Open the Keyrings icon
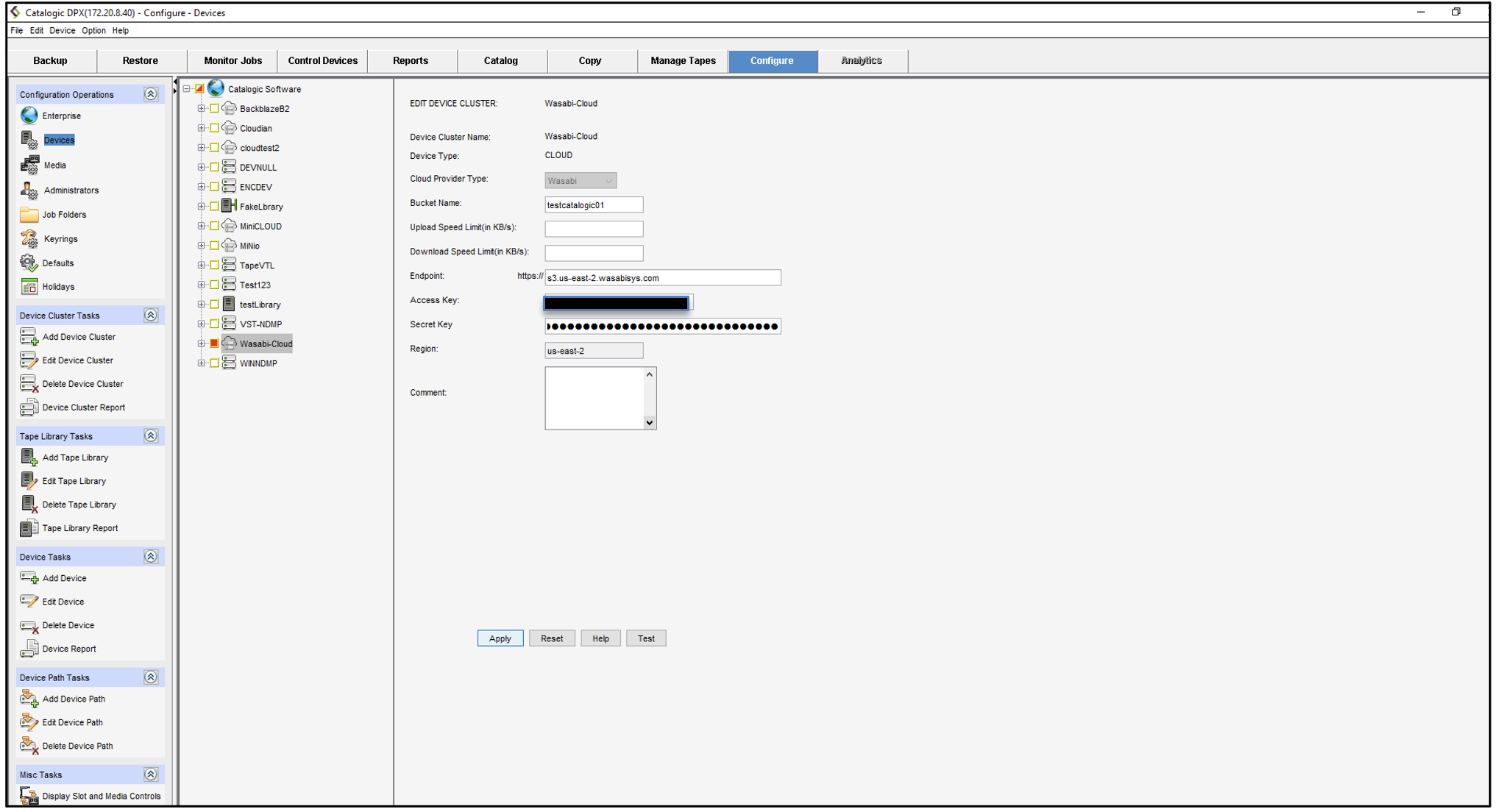Image resolution: width=1498 pixels, height=812 pixels. click(x=29, y=238)
